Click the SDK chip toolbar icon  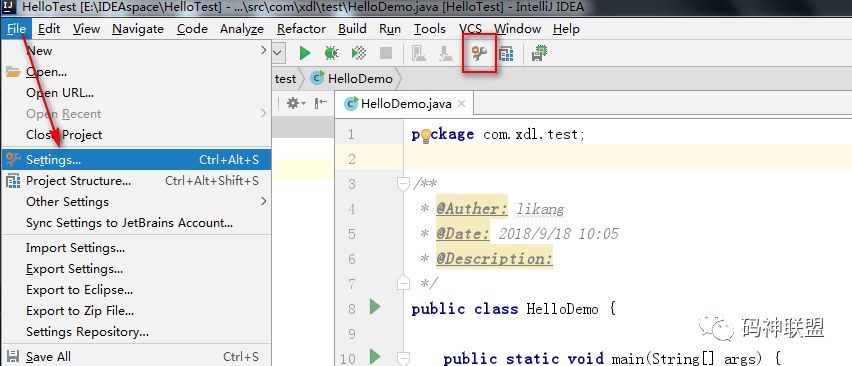coord(540,53)
